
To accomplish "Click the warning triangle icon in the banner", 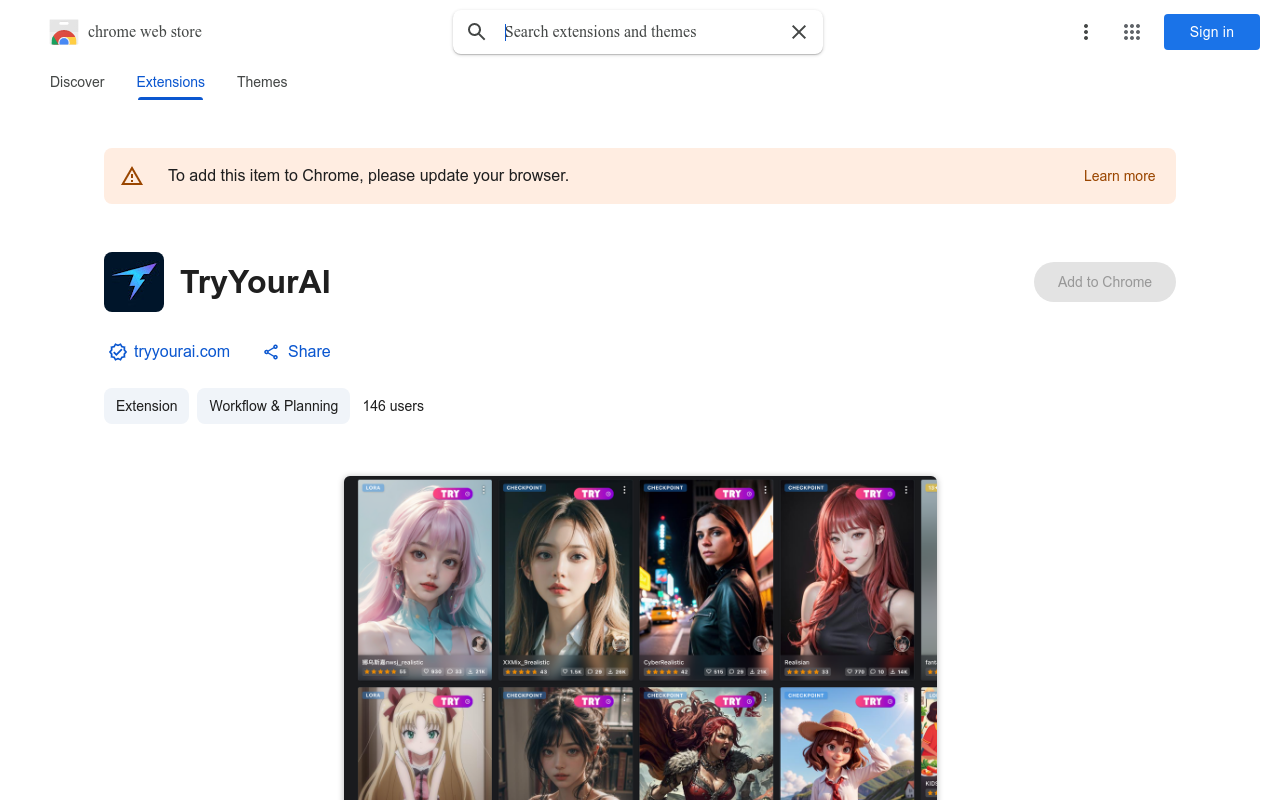I will (132, 176).
